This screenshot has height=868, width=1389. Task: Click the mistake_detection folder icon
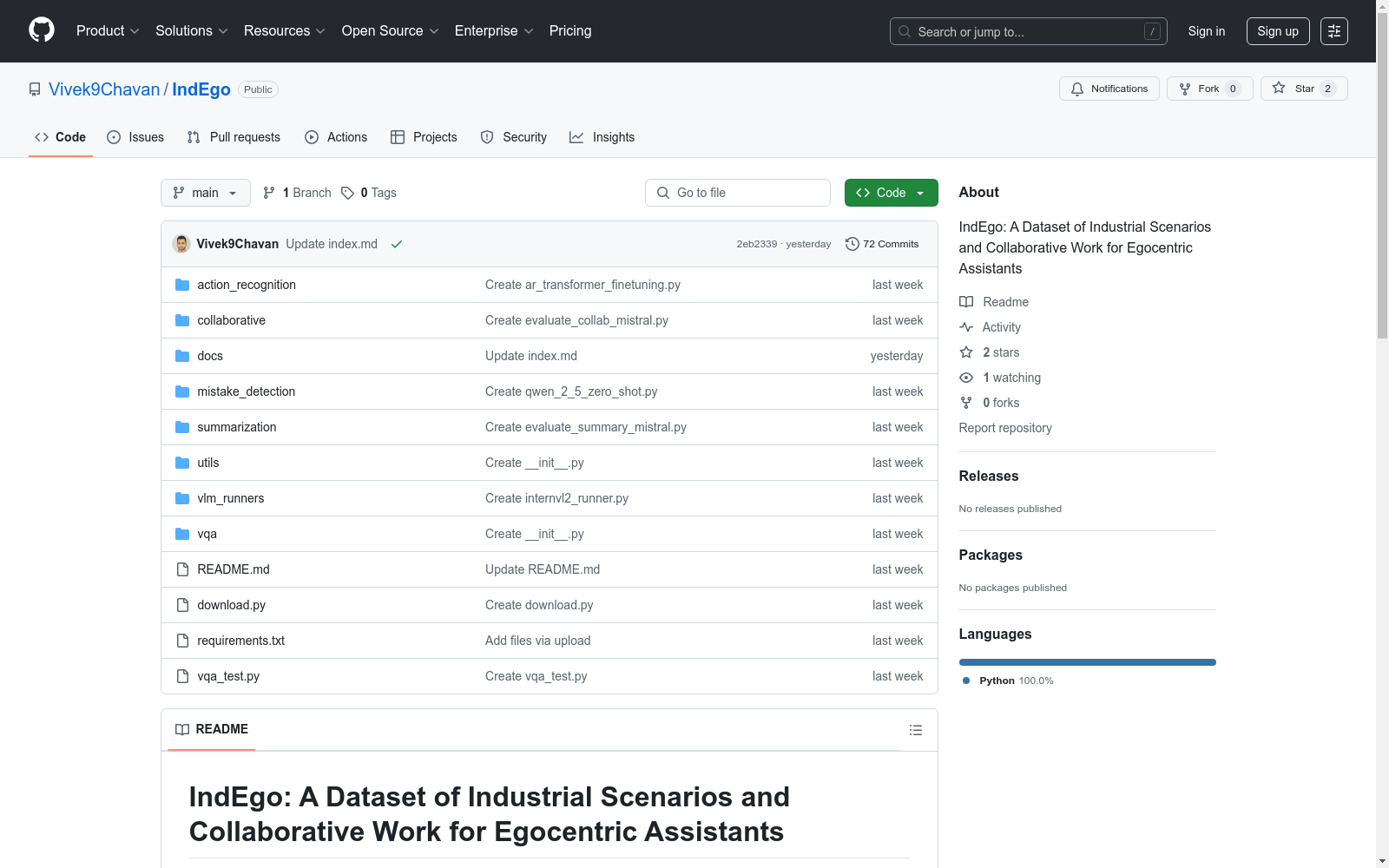pos(182,391)
